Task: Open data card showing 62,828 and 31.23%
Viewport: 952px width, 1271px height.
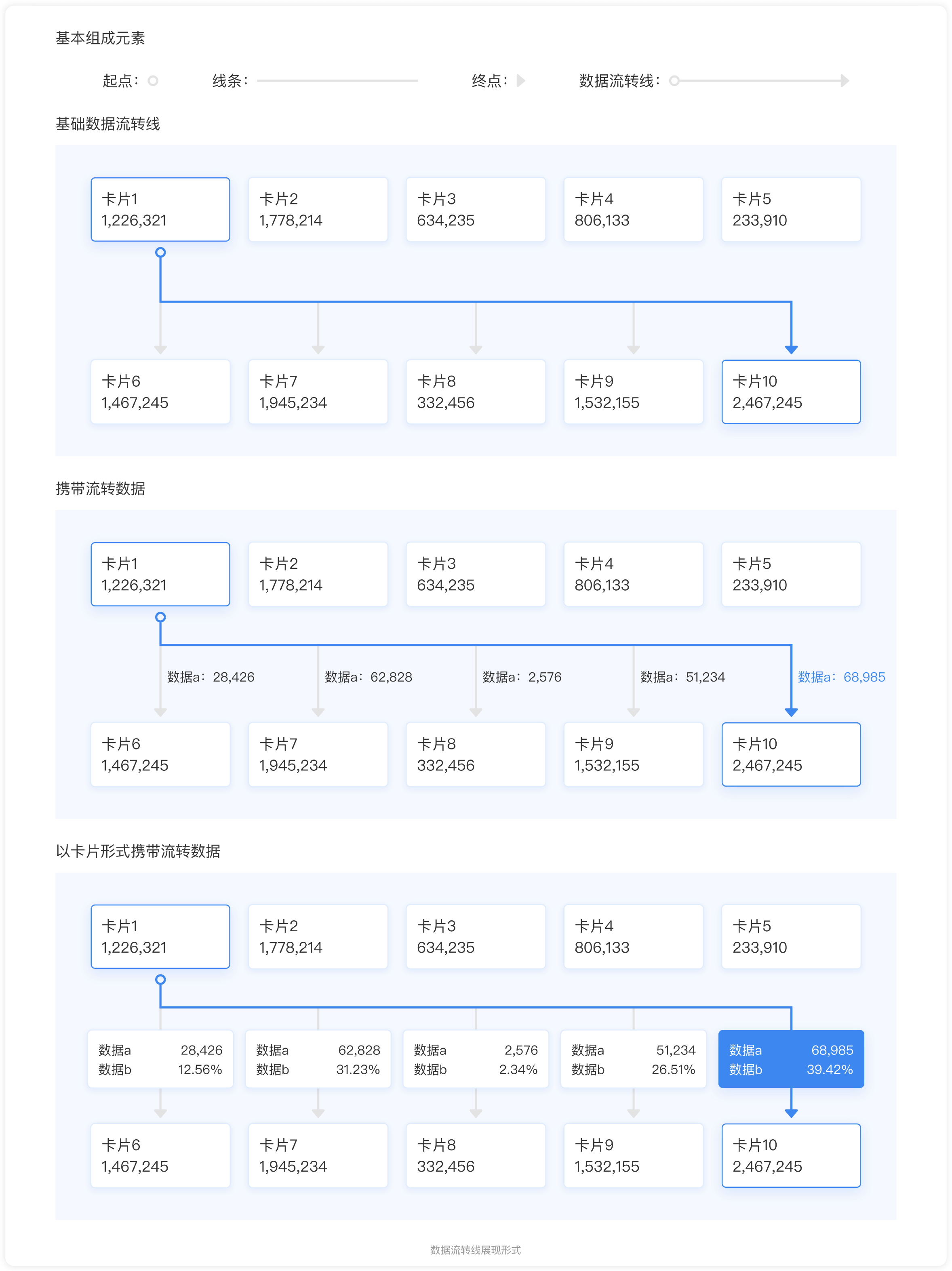Action: tap(318, 1059)
